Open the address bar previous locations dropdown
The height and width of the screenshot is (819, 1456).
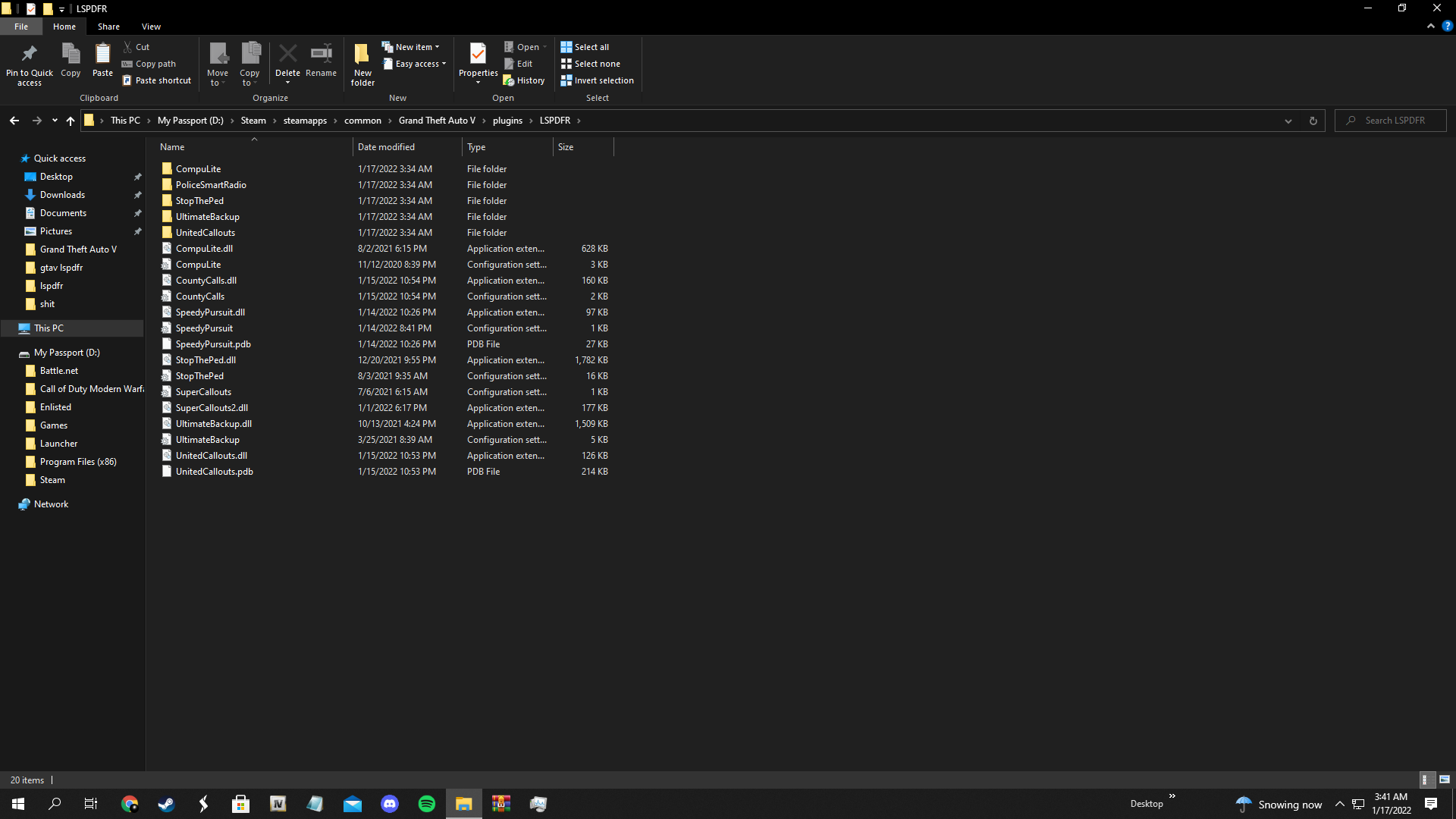tap(1288, 121)
